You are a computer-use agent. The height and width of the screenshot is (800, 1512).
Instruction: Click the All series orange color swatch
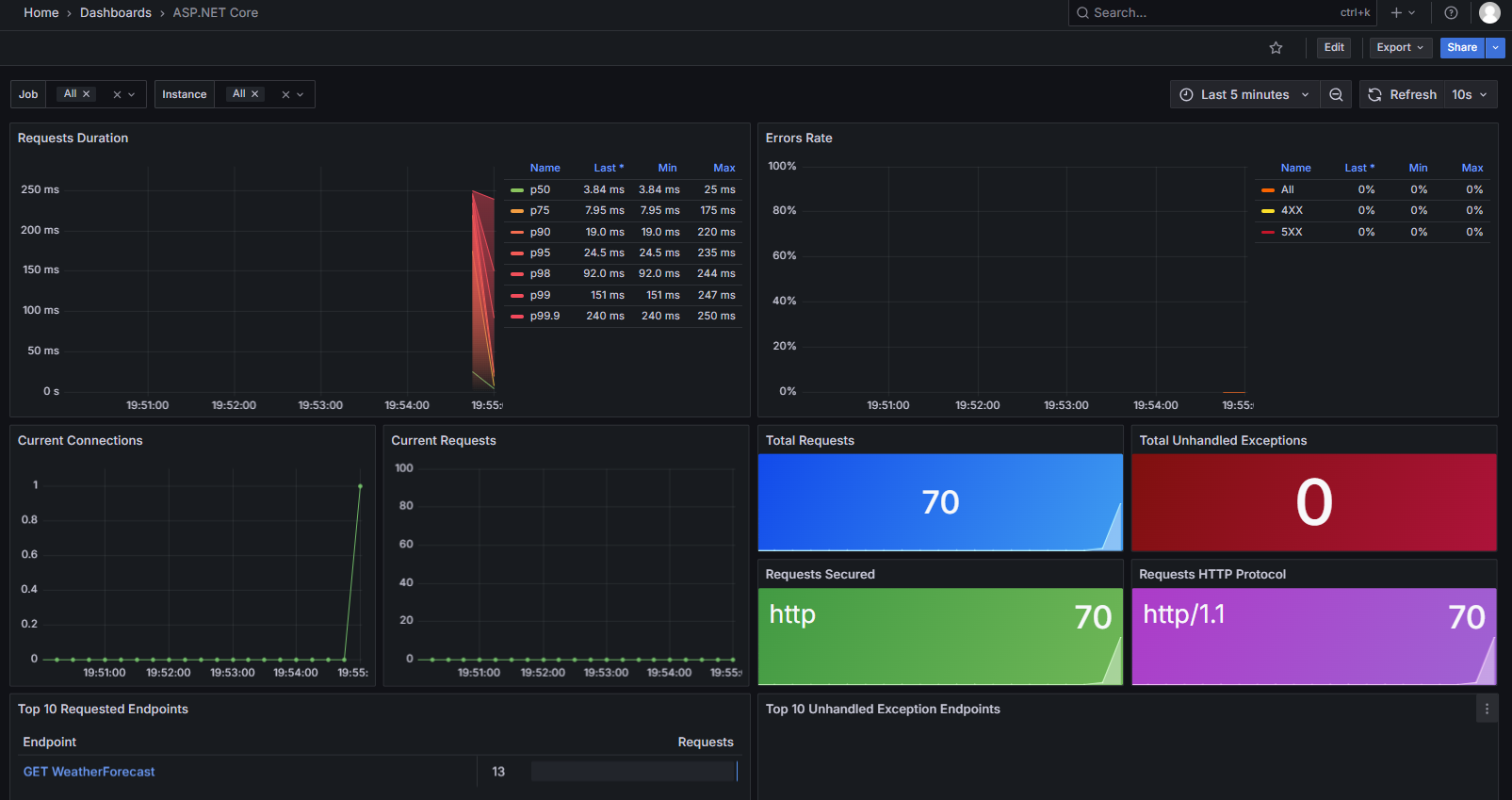pyautogui.click(x=1268, y=190)
